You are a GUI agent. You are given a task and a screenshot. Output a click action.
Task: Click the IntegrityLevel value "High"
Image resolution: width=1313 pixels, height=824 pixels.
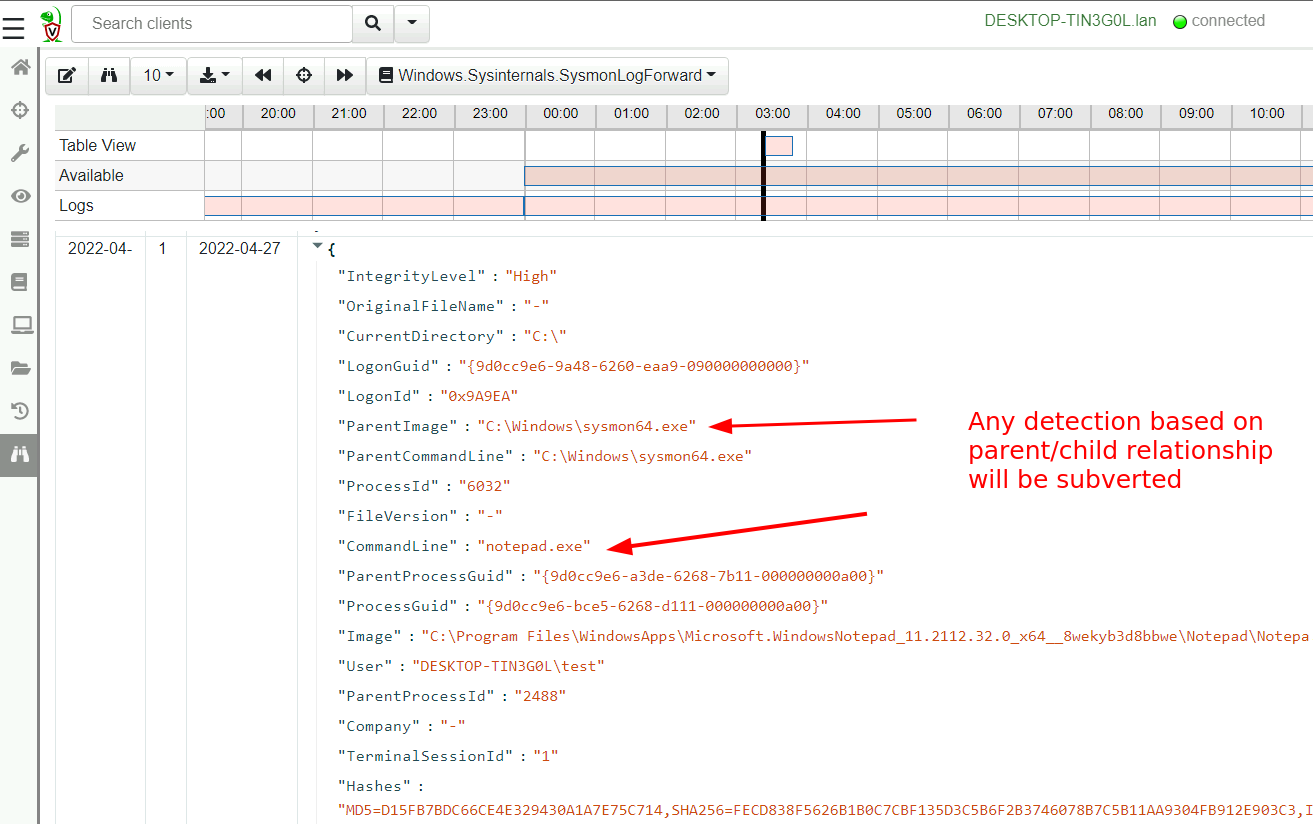coord(531,276)
